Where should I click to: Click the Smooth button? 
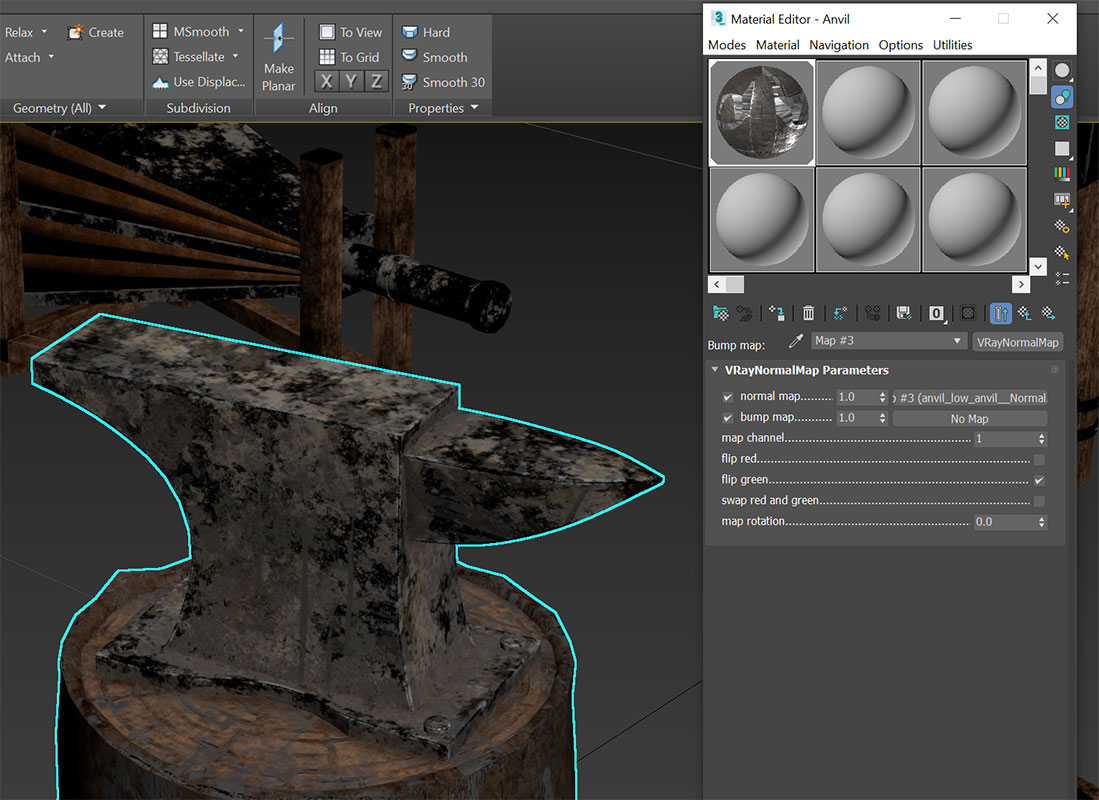[435, 57]
